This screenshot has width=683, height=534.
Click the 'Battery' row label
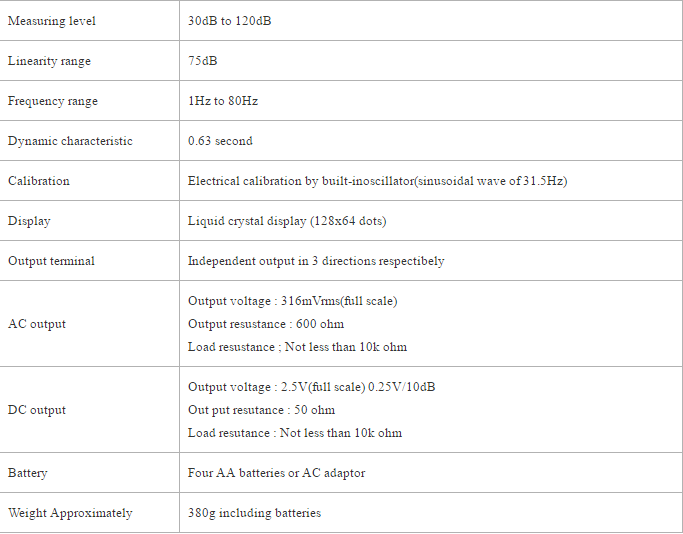click(x=28, y=473)
